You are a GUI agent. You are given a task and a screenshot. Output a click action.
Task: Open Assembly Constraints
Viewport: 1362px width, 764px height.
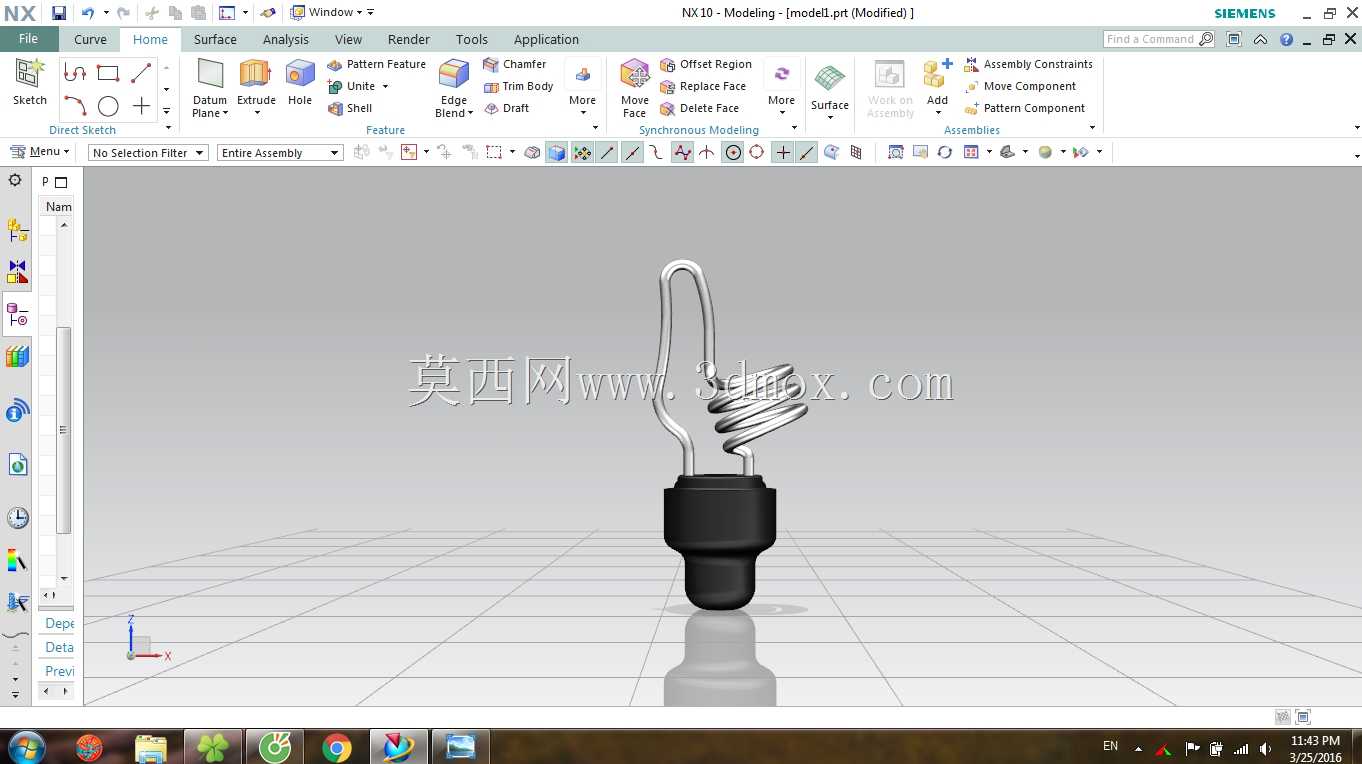pos(1029,64)
